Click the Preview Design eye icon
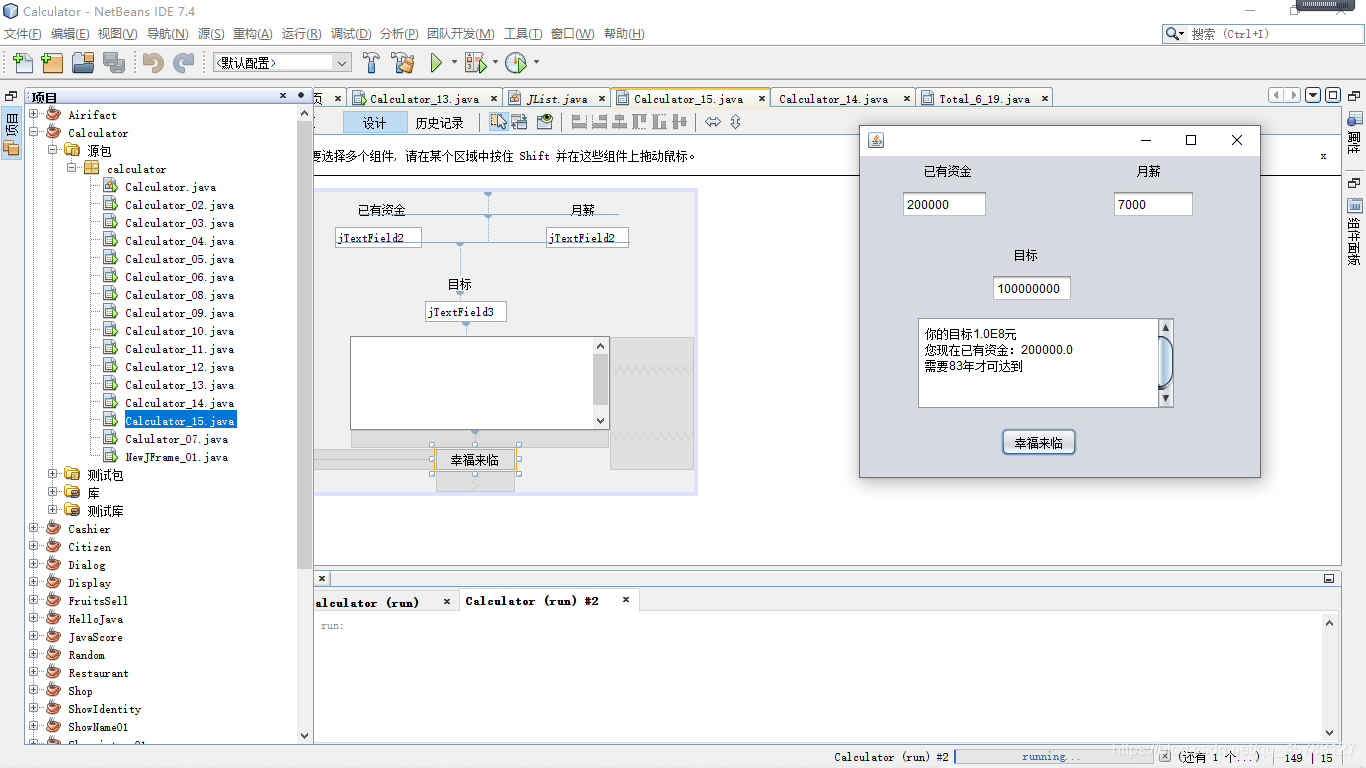Image resolution: width=1366 pixels, height=768 pixels. [x=544, y=122]
